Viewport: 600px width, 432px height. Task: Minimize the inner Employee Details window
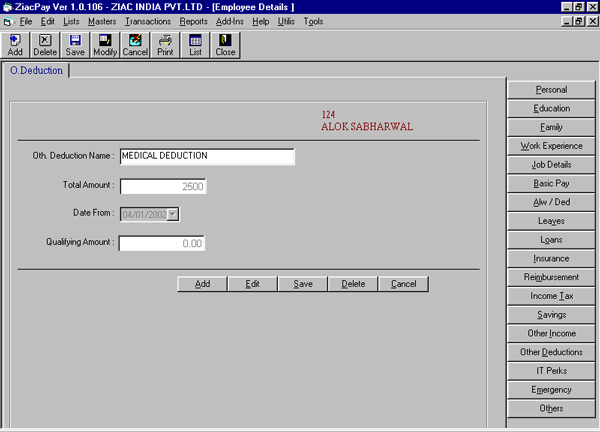(568, 21)
